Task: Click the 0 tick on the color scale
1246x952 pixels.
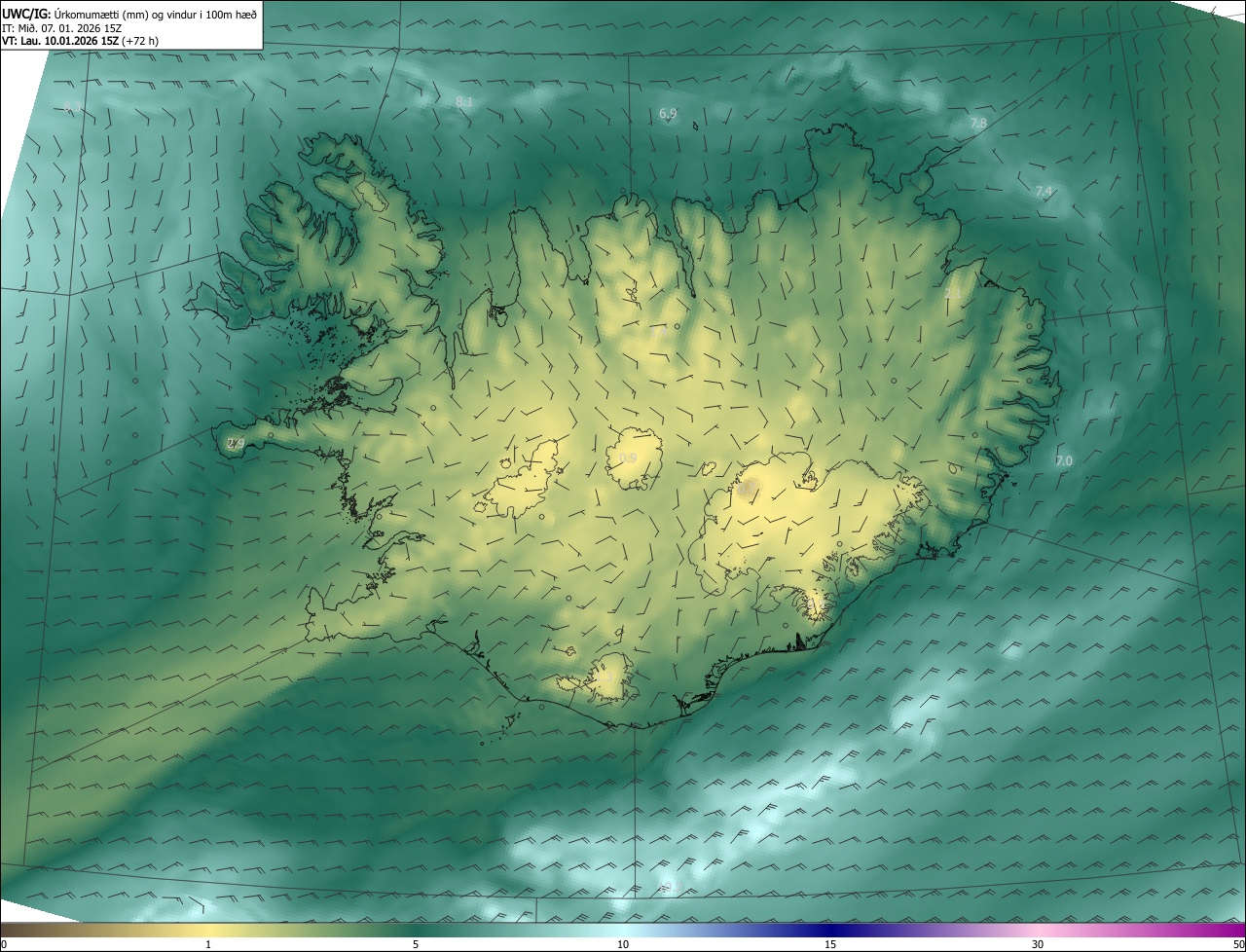Action: point(4,944)
